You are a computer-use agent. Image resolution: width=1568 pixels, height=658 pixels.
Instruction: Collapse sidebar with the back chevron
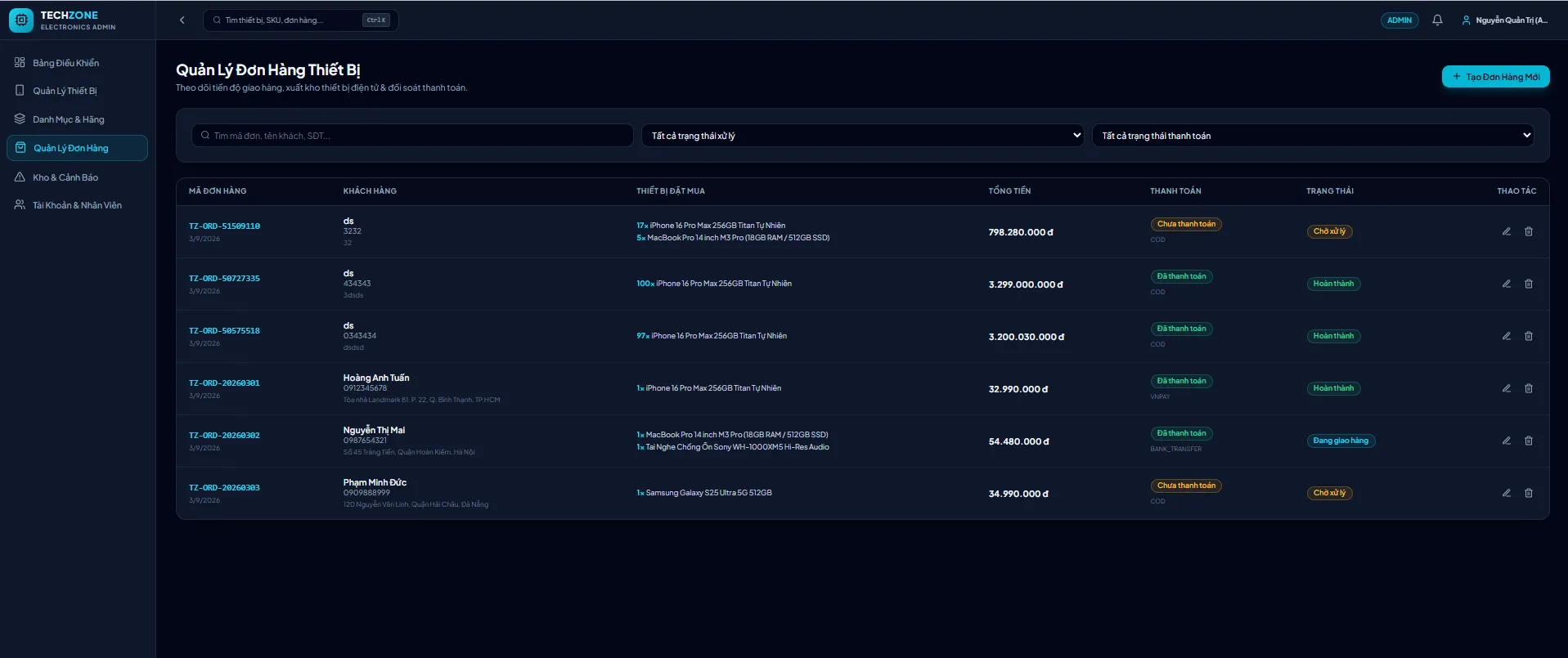pyautogui.click(x=182, y=20)
